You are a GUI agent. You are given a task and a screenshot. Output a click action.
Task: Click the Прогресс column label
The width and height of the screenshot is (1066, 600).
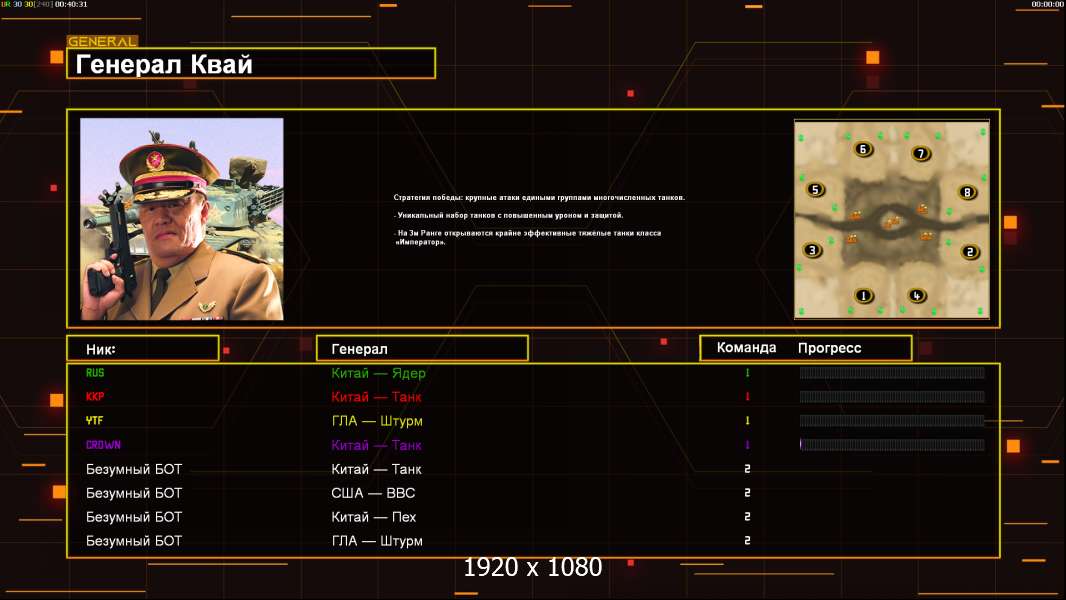tap(829, 348)
